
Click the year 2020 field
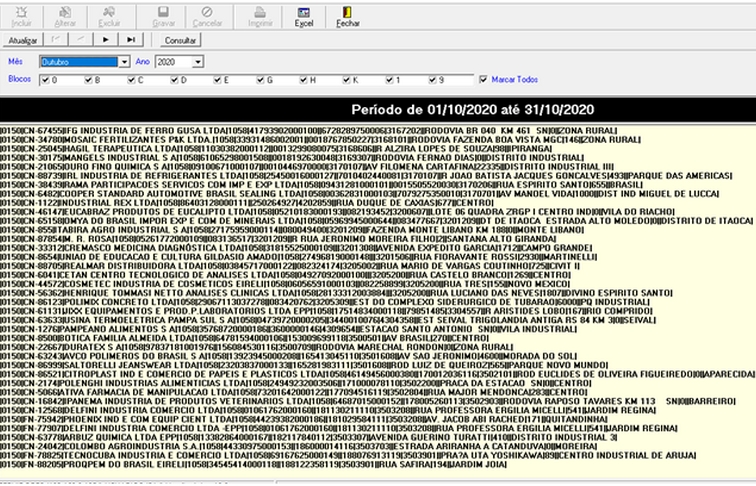[x=174, y=62]
